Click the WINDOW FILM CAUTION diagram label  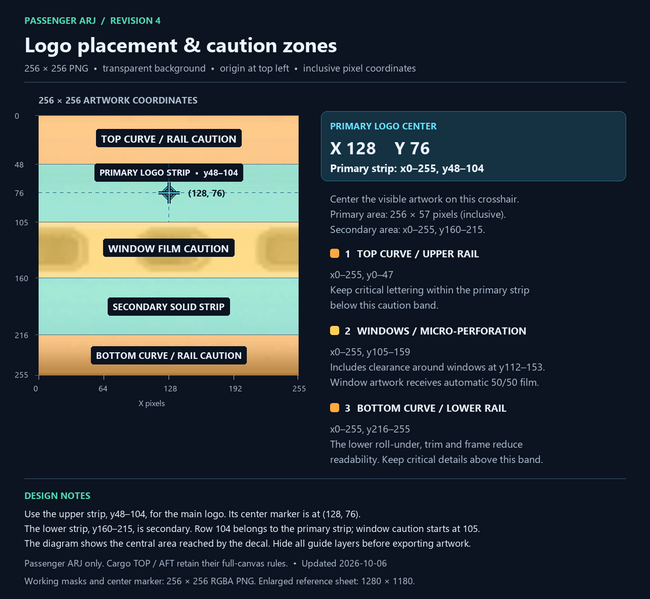[169, 248]
